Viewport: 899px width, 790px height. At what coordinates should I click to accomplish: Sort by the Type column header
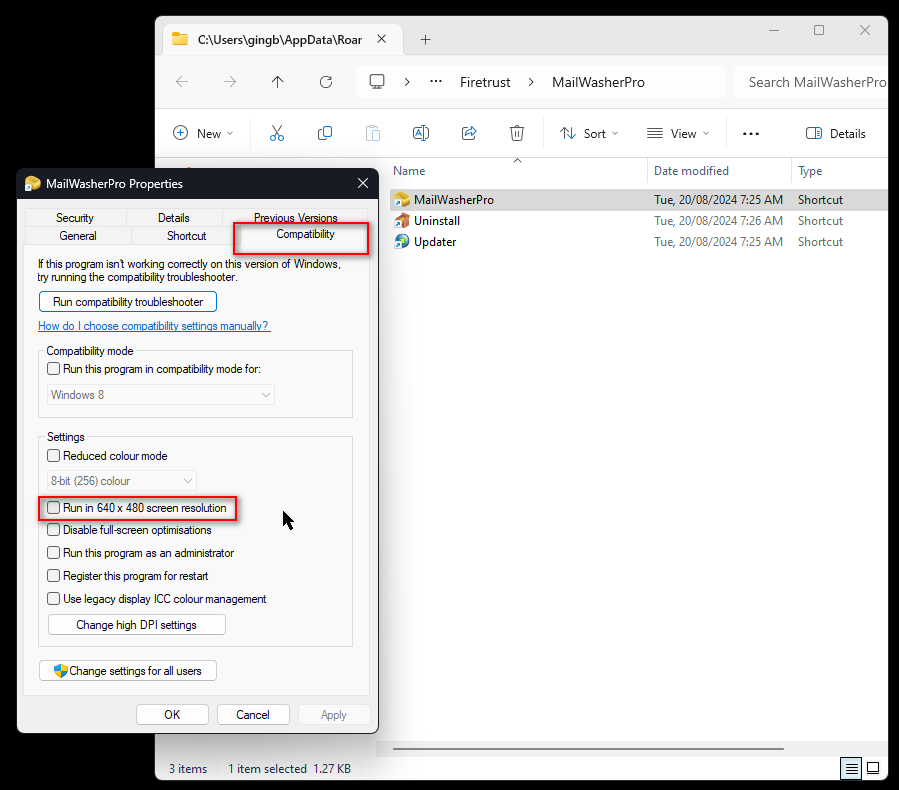pos(810,171)
